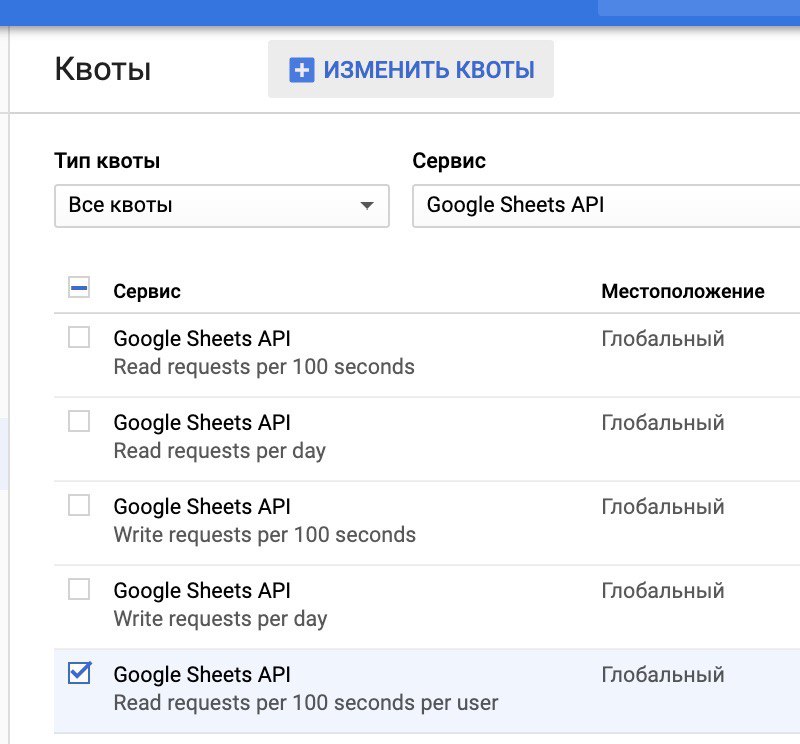Click the text 'Write requests per 100 seconds'
Screen dimensions: 800x744
click(264, 535)
